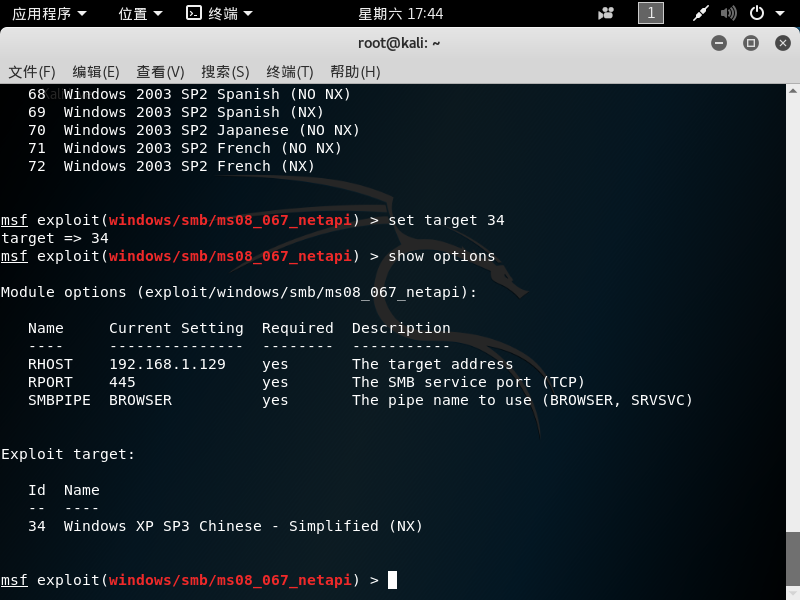Click the BROWSER current setting value
Screen dimensions: 800x600
click(140, 400)
